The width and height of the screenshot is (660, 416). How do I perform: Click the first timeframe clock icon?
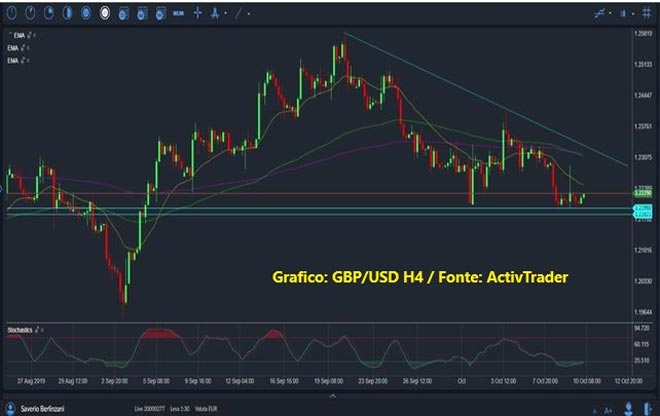click(x=10, y=13)
